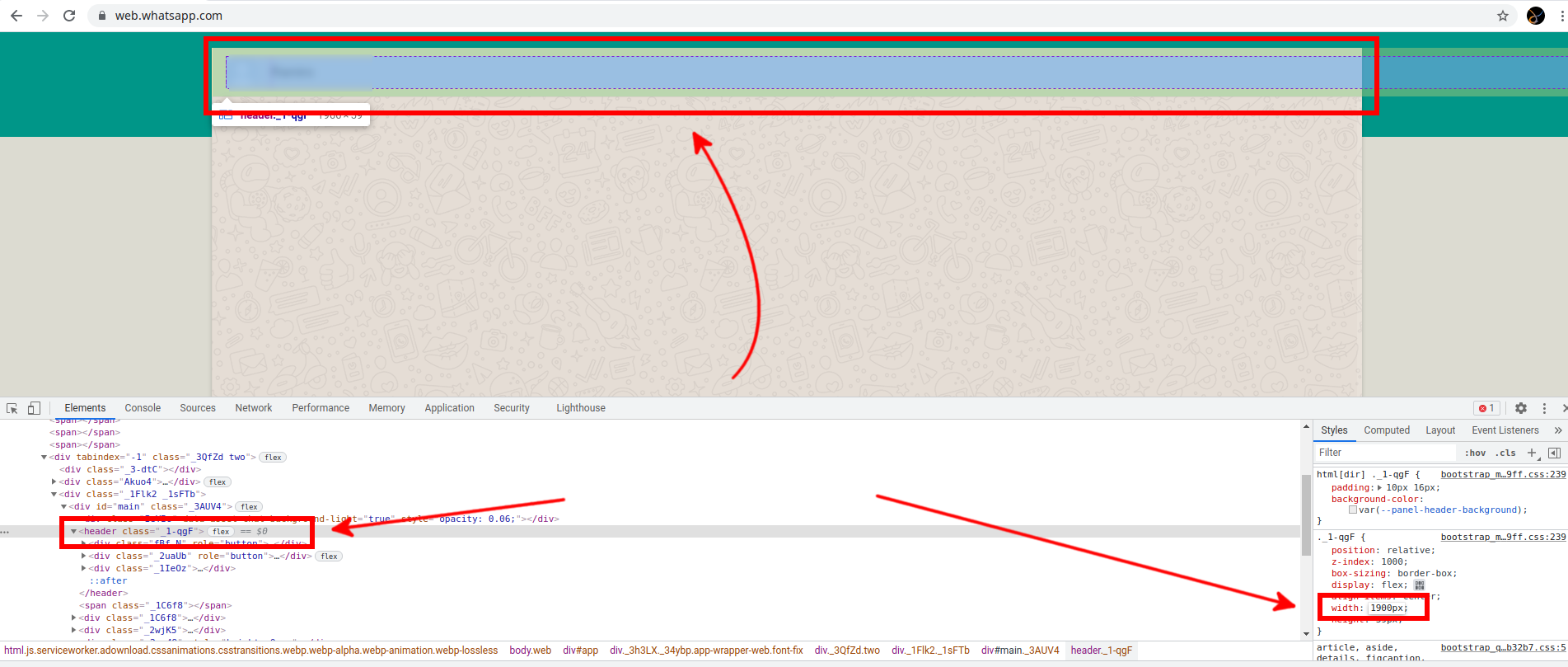Open the first bootstrap css:239 source link

click(1502, 475)
